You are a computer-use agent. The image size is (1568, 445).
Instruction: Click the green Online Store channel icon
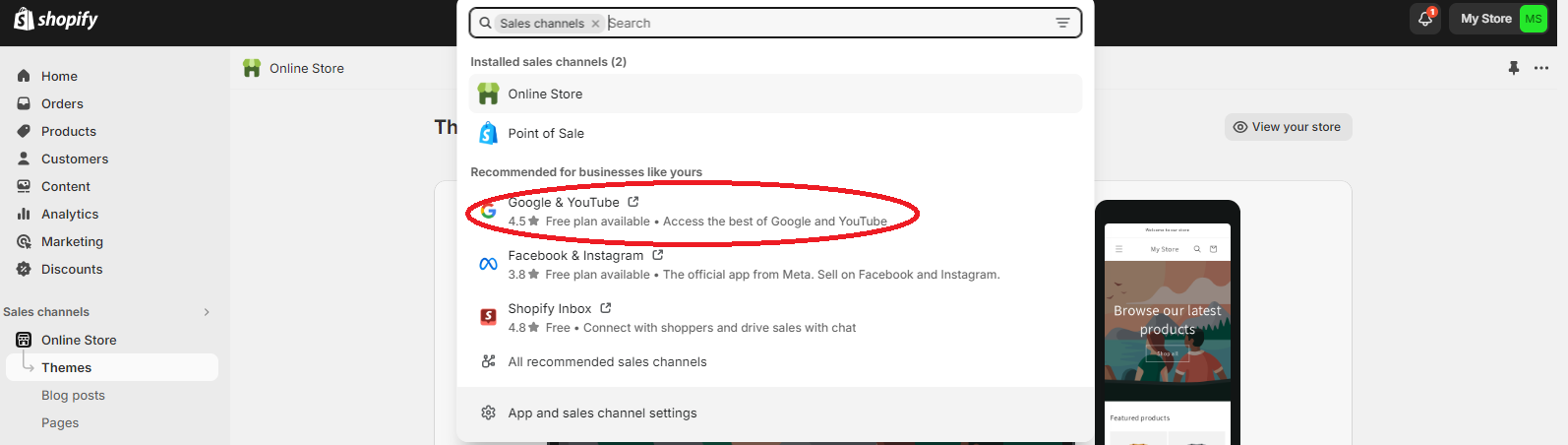[488, 94]
